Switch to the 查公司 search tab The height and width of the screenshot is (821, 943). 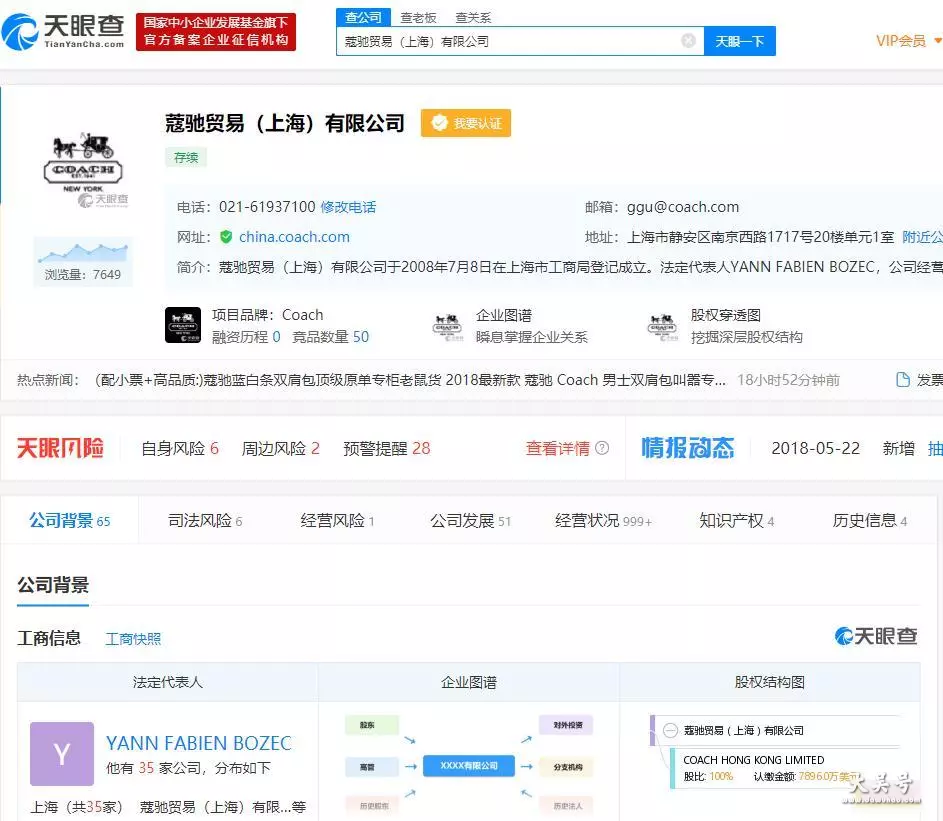tap(363, 17)
